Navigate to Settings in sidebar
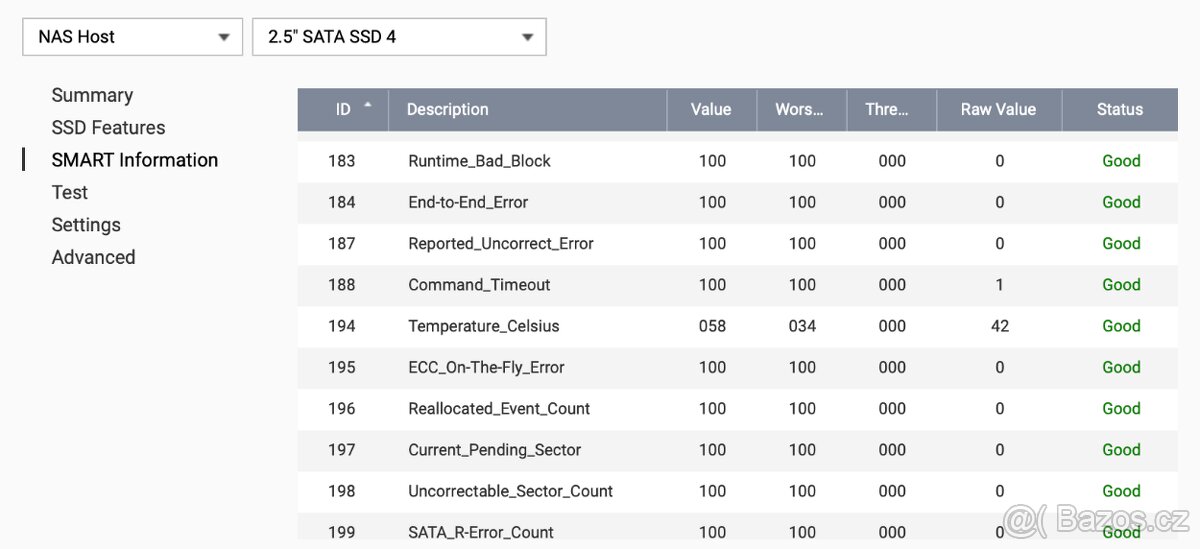Image resolution: width=1200 pixels, height=549 pixels. tap(86, 225)
